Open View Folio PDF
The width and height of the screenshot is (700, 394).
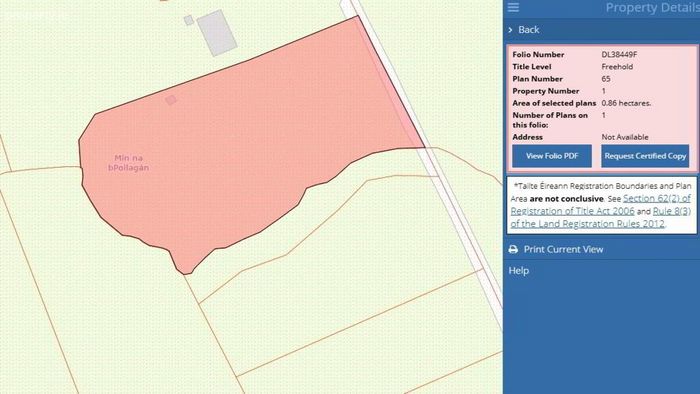click(552, 156)
